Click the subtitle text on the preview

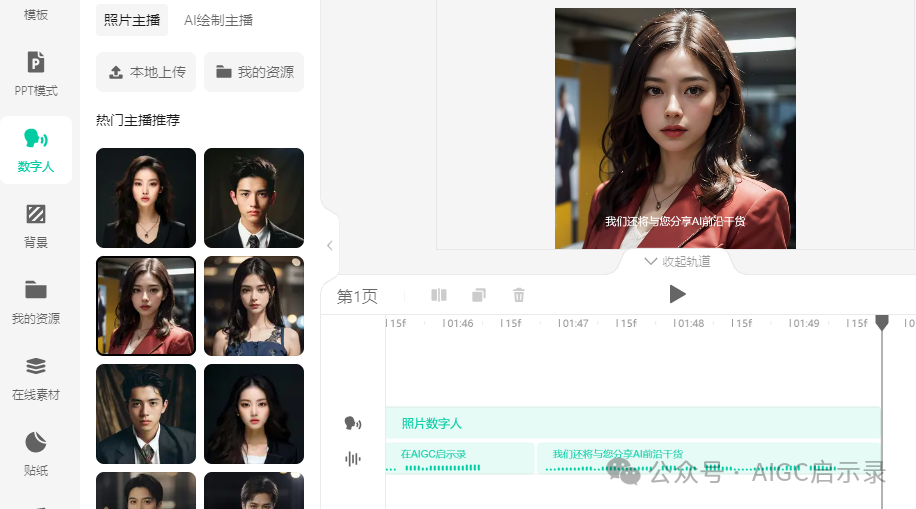coord(675,221)
